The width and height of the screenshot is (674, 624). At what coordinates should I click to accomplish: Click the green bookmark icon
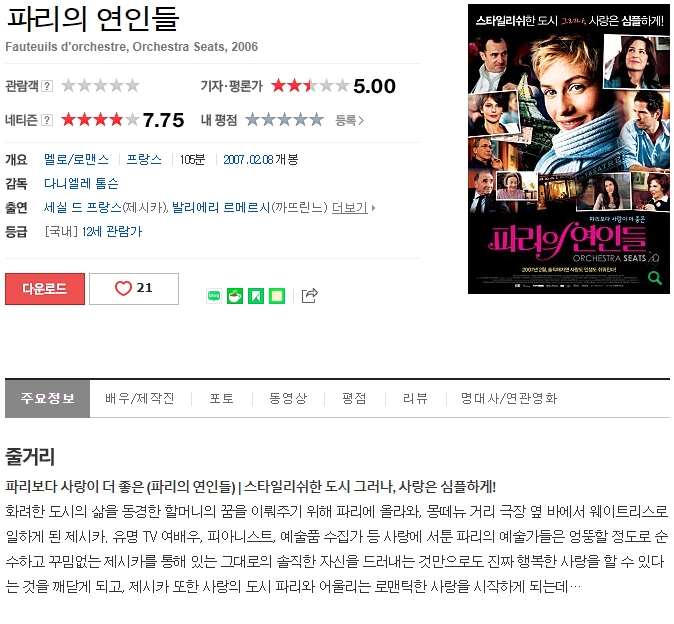tap(256, 296)
